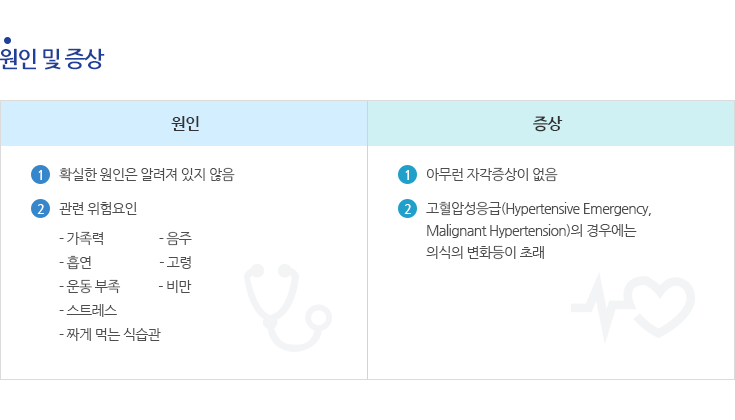Click the heartbeat heart watermark icon
The image size is (735, 420).
point(633,308)
